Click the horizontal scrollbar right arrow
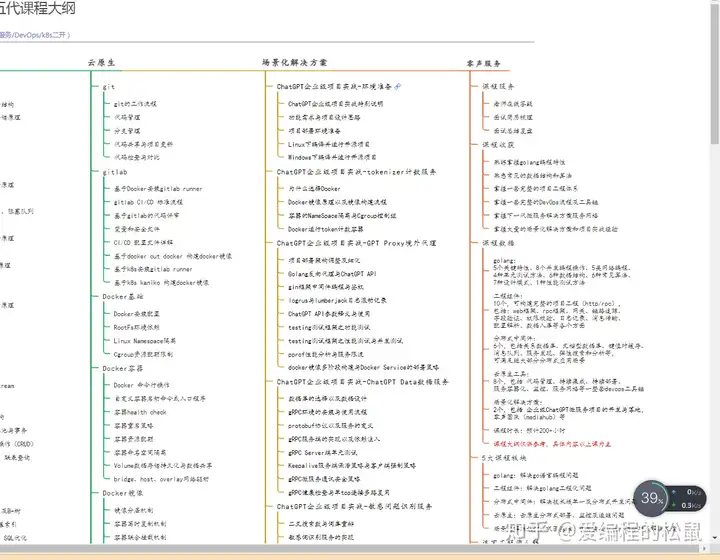 (705, 548)
